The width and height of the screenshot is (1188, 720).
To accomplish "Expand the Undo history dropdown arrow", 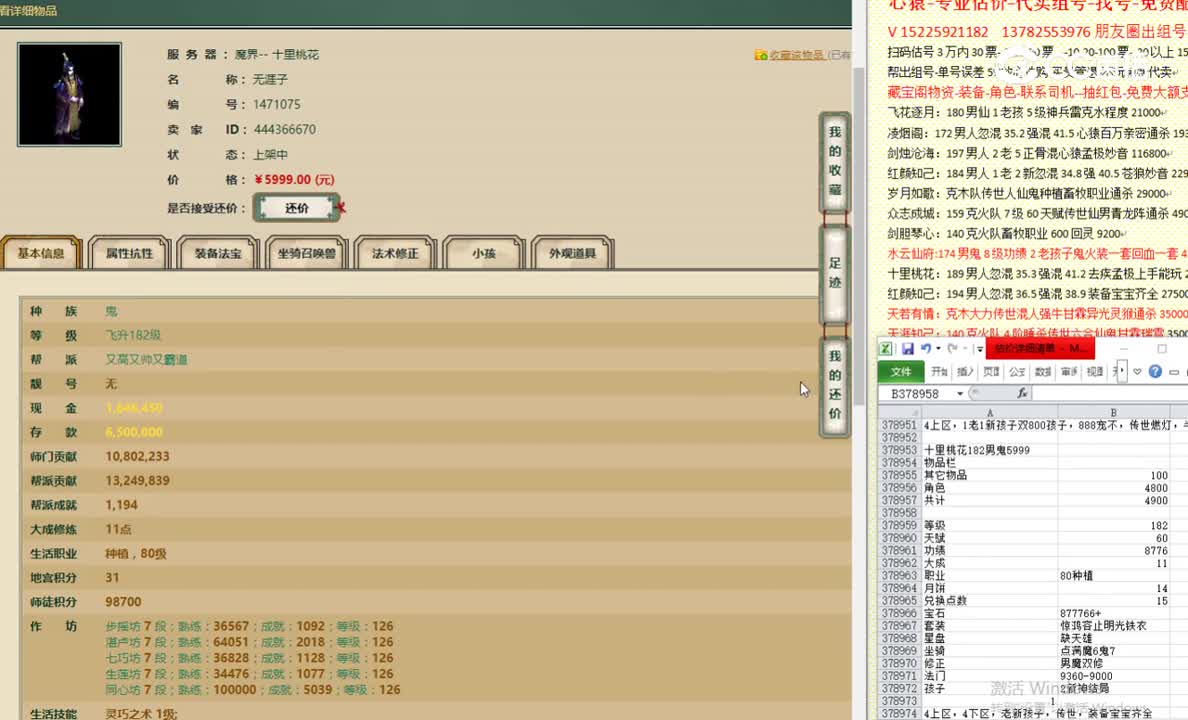I will click(x=937, y=348).
